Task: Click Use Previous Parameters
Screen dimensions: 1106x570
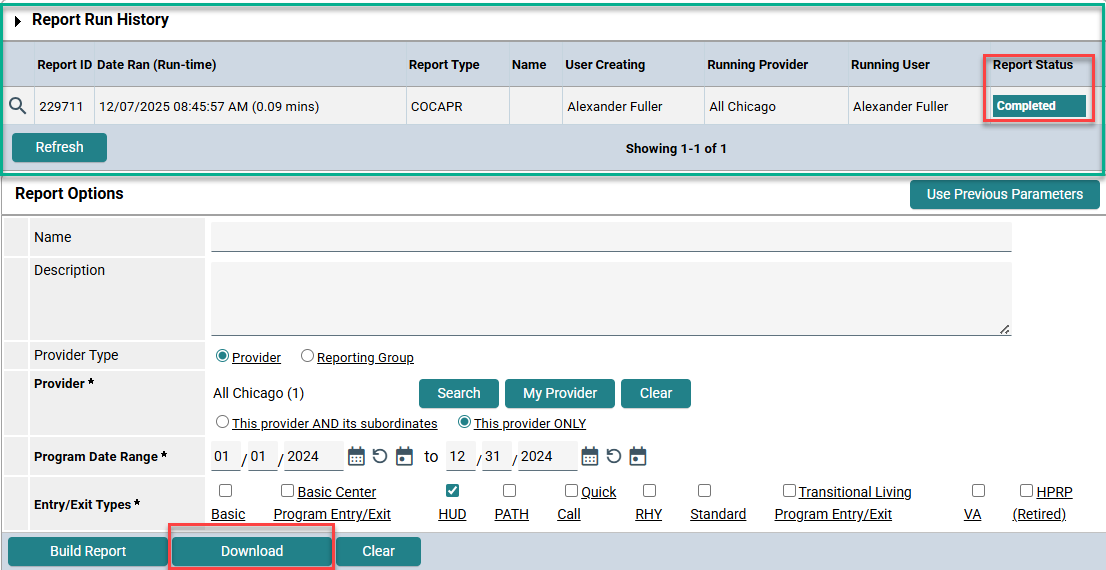Action: (x=1004, y=194)
